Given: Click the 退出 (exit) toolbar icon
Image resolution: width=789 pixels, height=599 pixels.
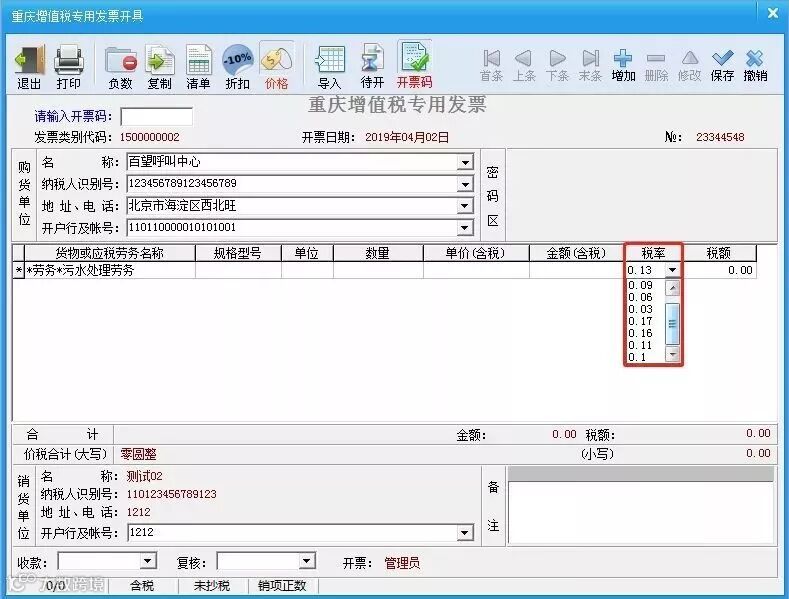Looking at the screenshot, I should 29,67.
